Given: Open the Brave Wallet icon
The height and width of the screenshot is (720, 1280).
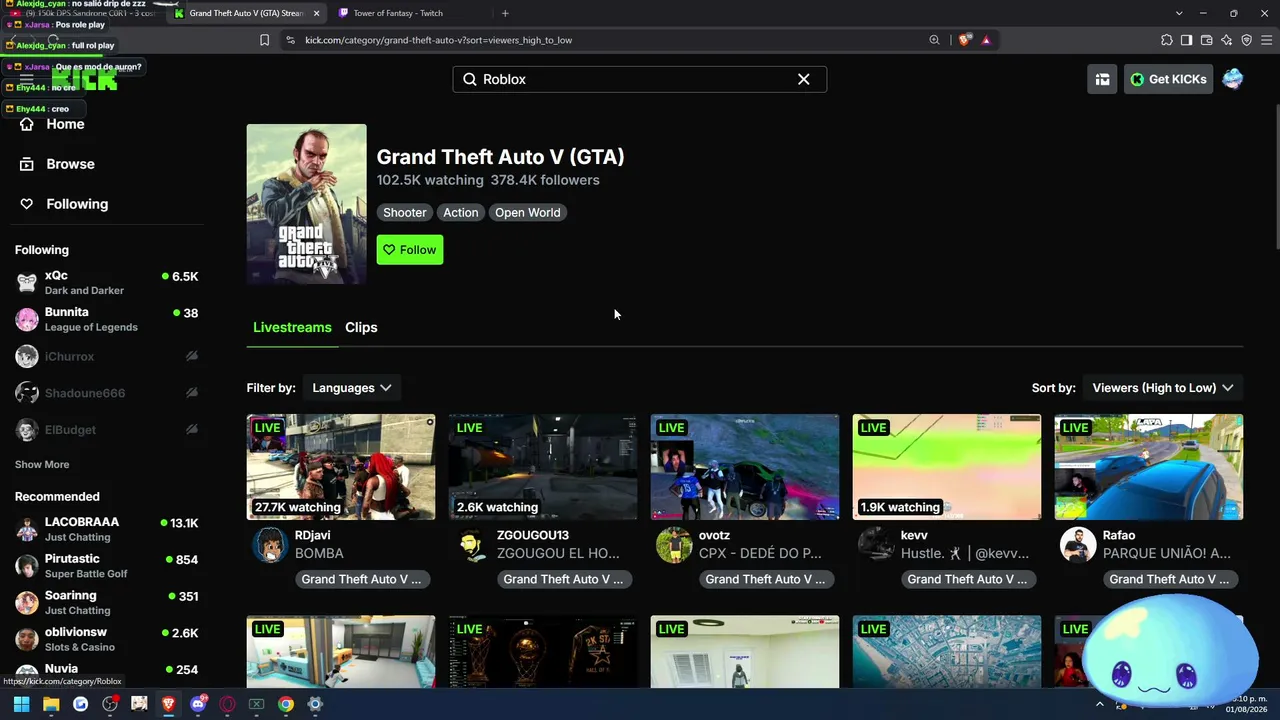Looking at the screenshot, I should (1206, 40).
